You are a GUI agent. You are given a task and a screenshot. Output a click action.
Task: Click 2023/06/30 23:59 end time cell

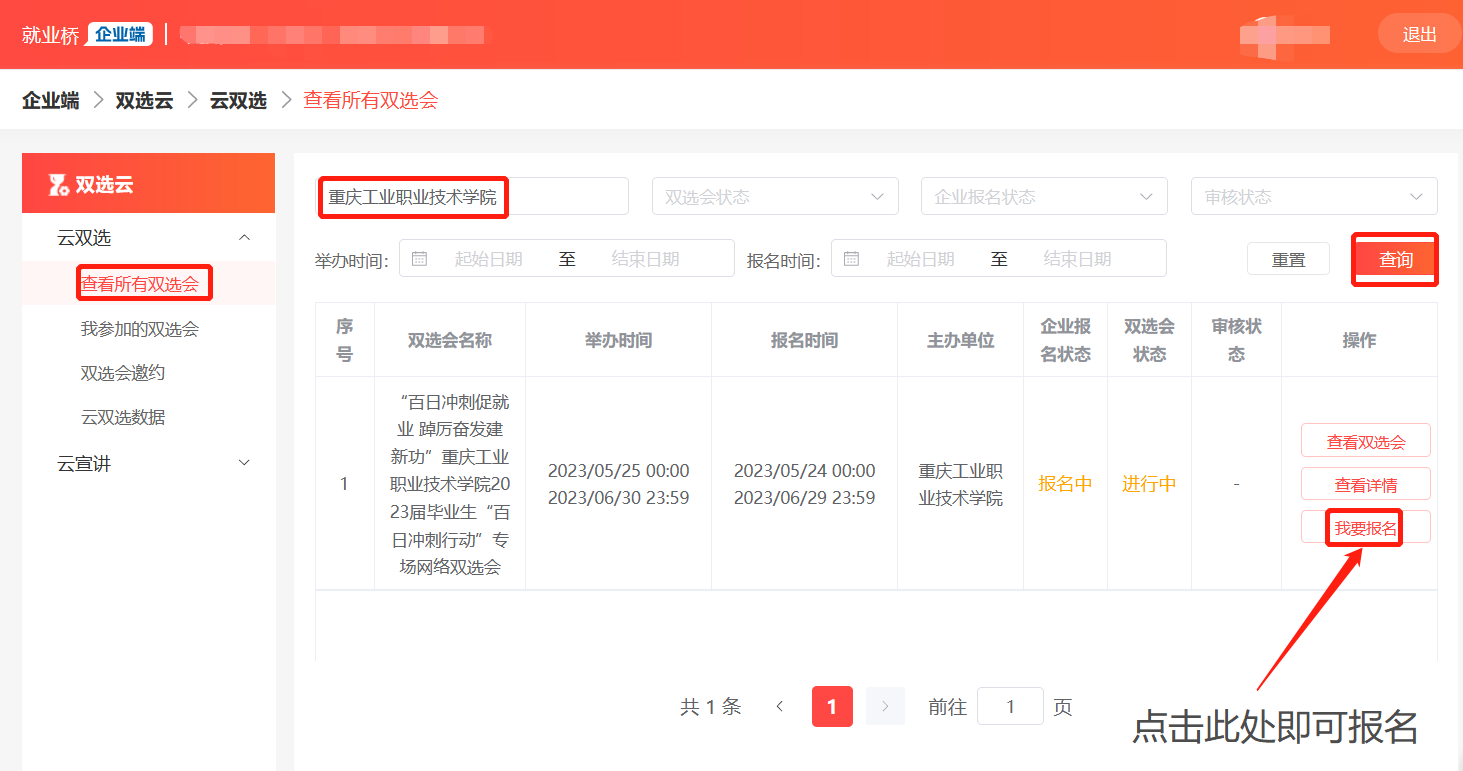point(618,498)
